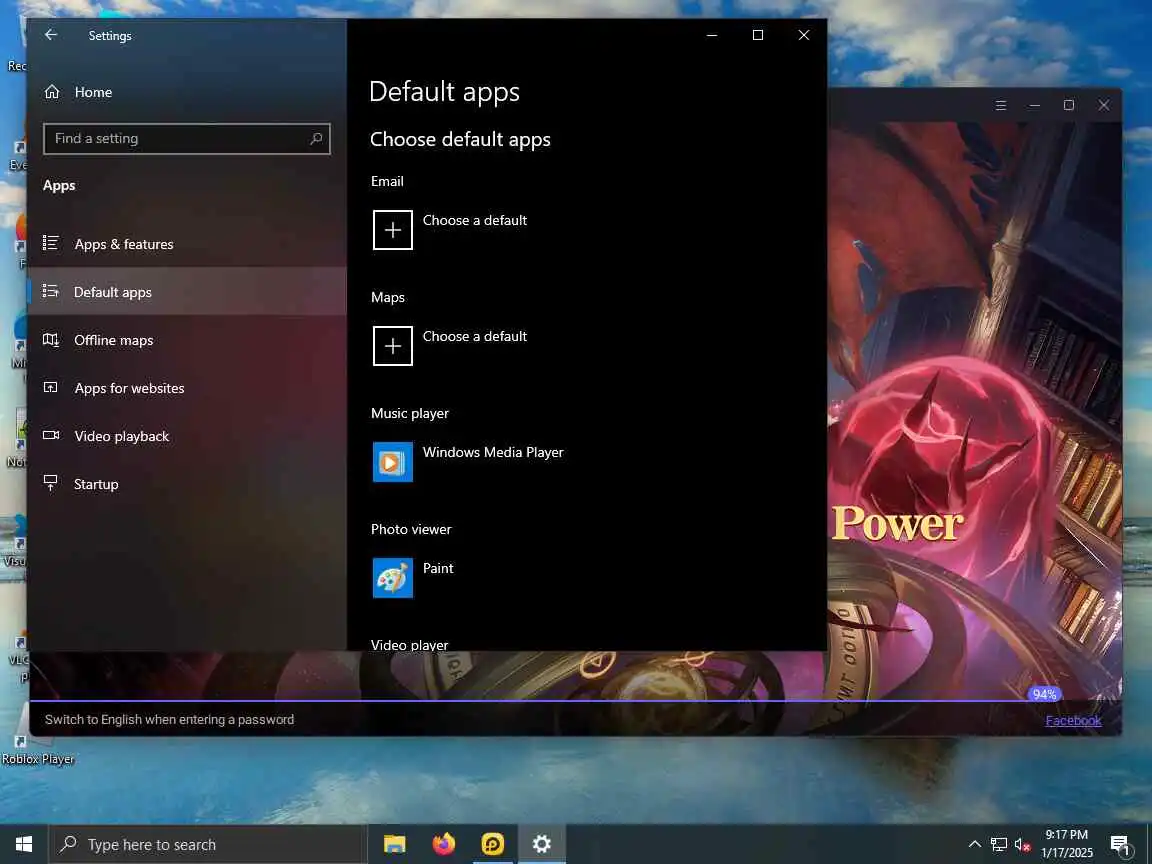This screenshot has width=1152, height=864.
Task: Open the Windows Start menu
Action: point(24,844)
